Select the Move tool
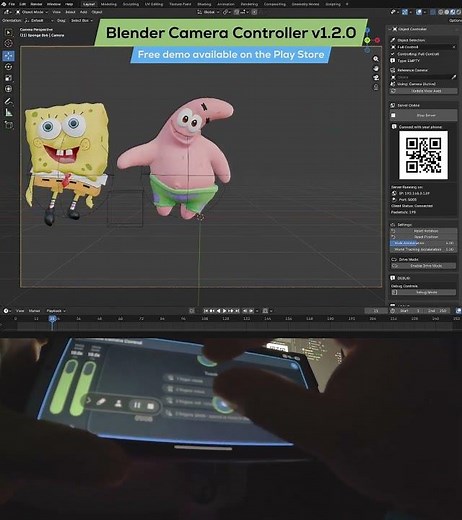Screen dimensions: 462x520 [x=9, y=56]
